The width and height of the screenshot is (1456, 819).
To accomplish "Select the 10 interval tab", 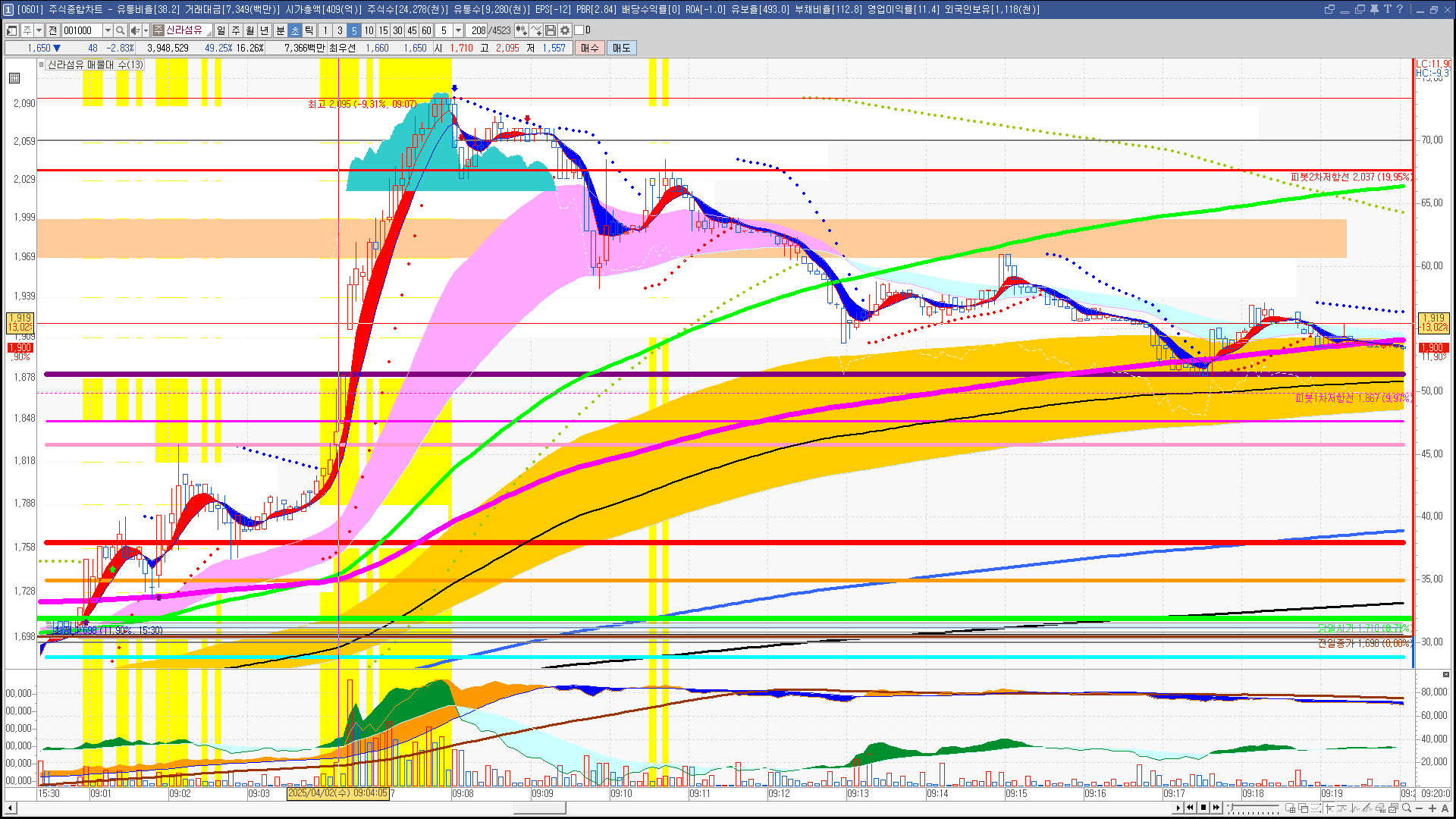I will point(369,30).
